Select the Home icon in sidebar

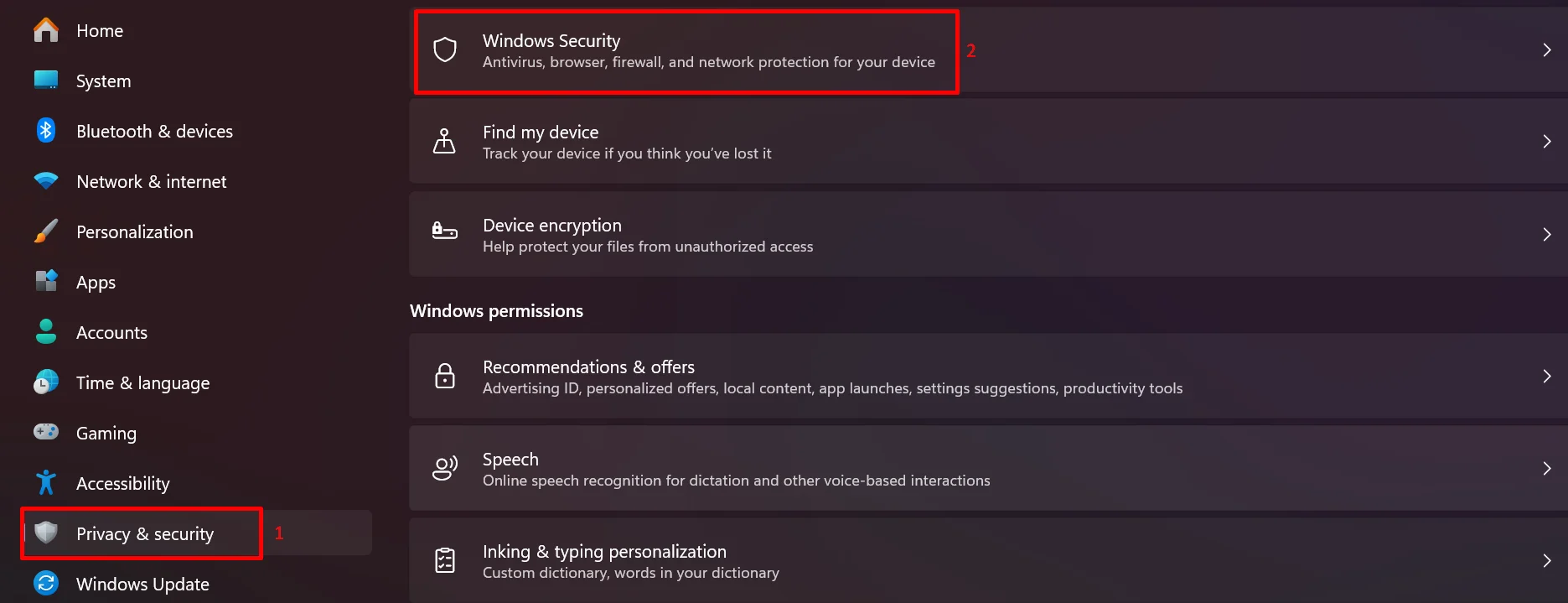(x=45, y=30)
